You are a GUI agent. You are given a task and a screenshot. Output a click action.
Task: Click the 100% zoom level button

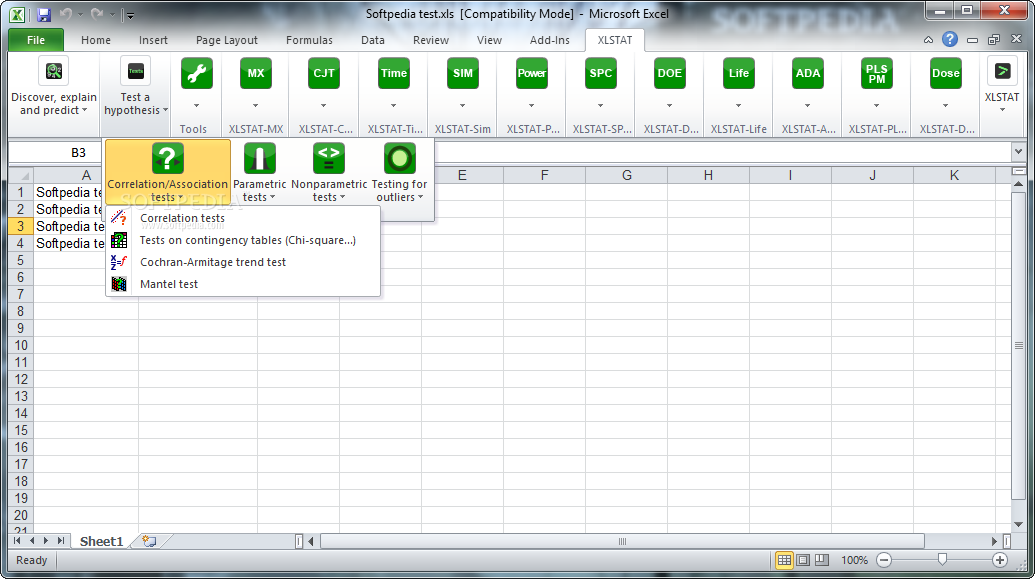[x=854, y=560]
